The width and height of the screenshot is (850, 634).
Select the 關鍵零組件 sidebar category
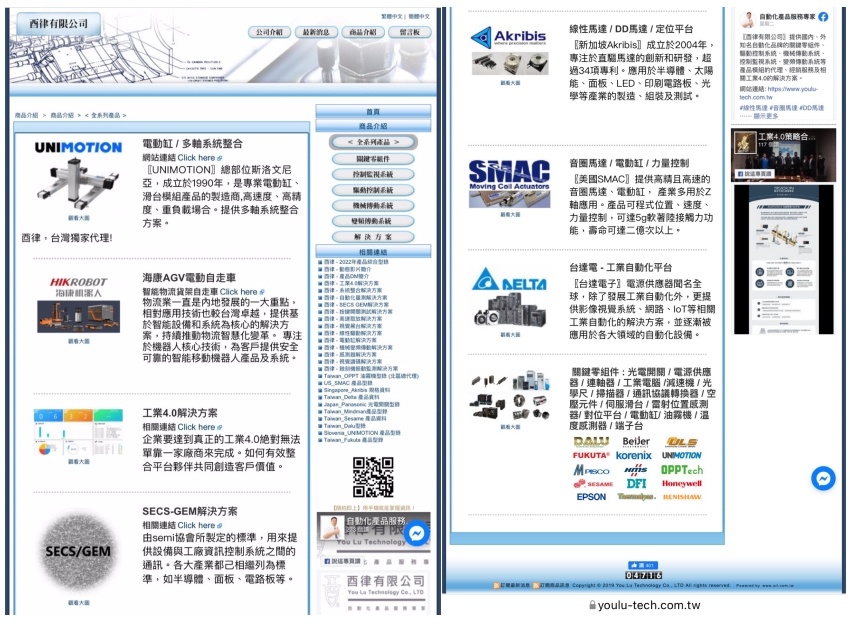373,159
